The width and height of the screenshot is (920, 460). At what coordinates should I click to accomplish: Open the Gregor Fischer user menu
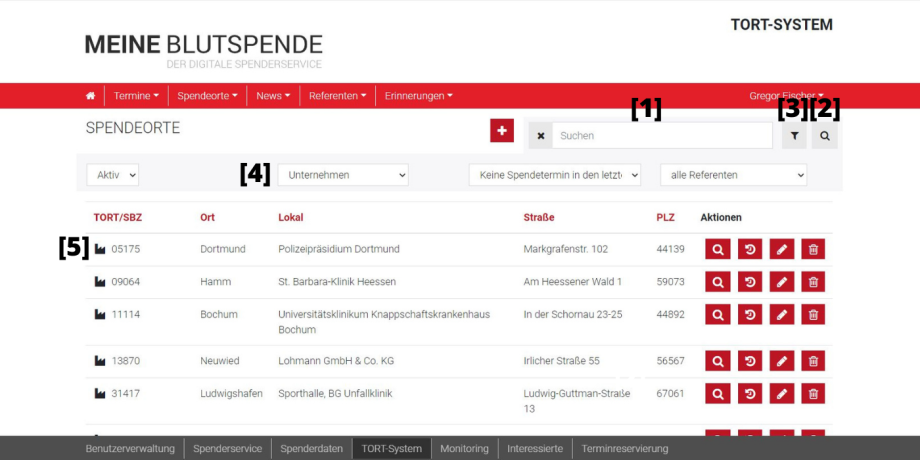(786, 96)
